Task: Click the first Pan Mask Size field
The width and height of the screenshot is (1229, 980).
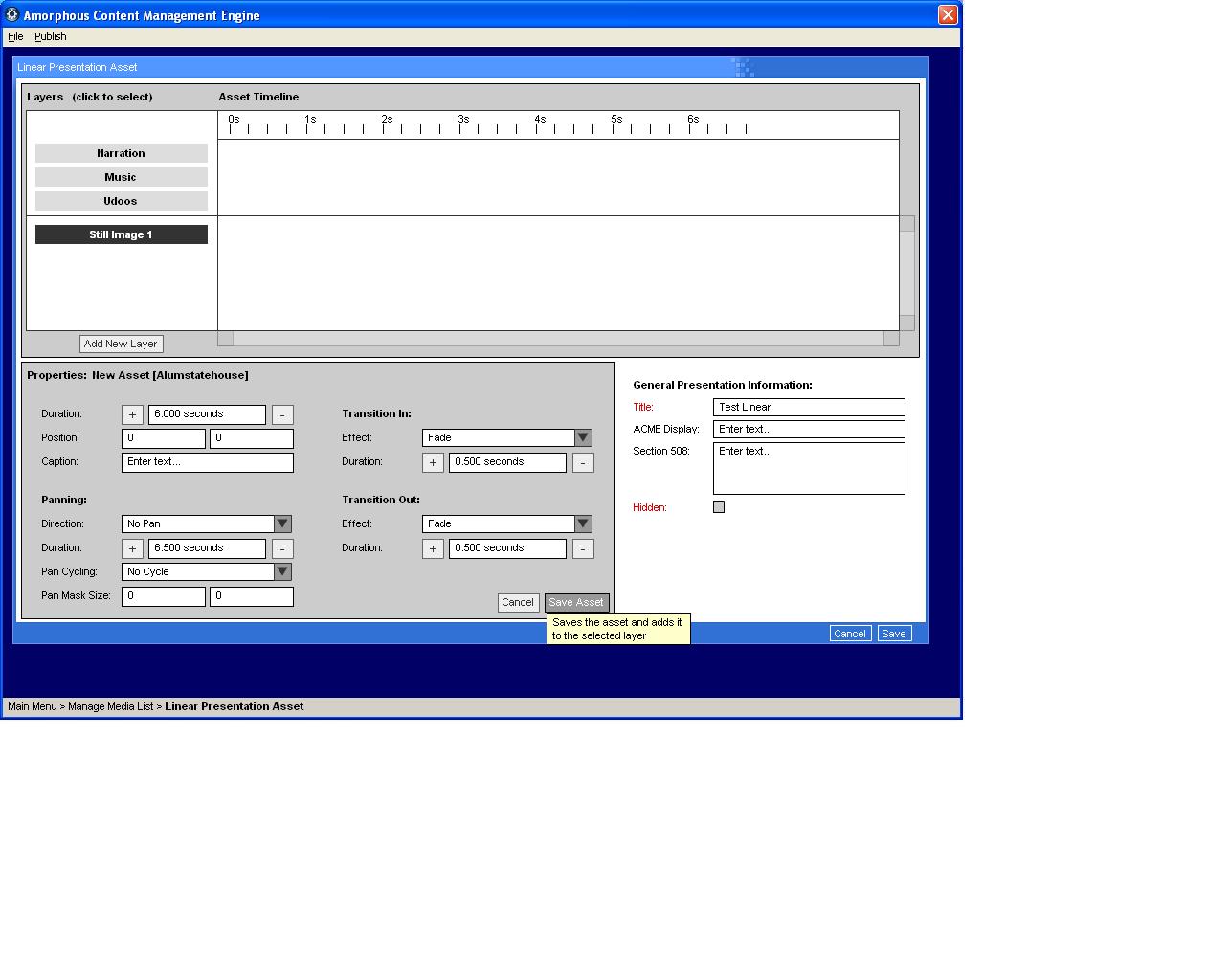Action: pos(164,596)
